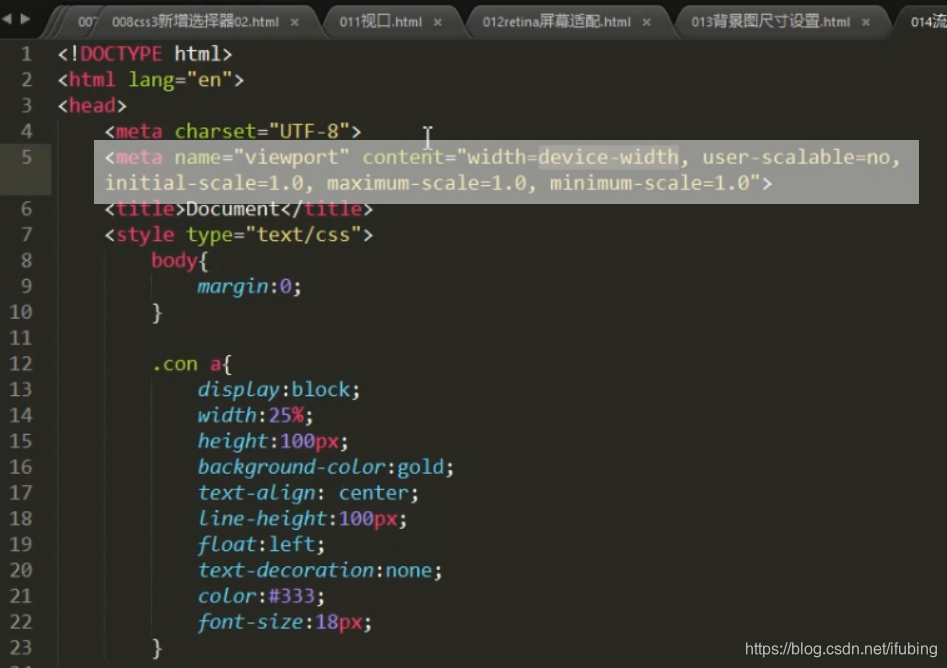Click the <head> tag

click(x=92, y=106)
